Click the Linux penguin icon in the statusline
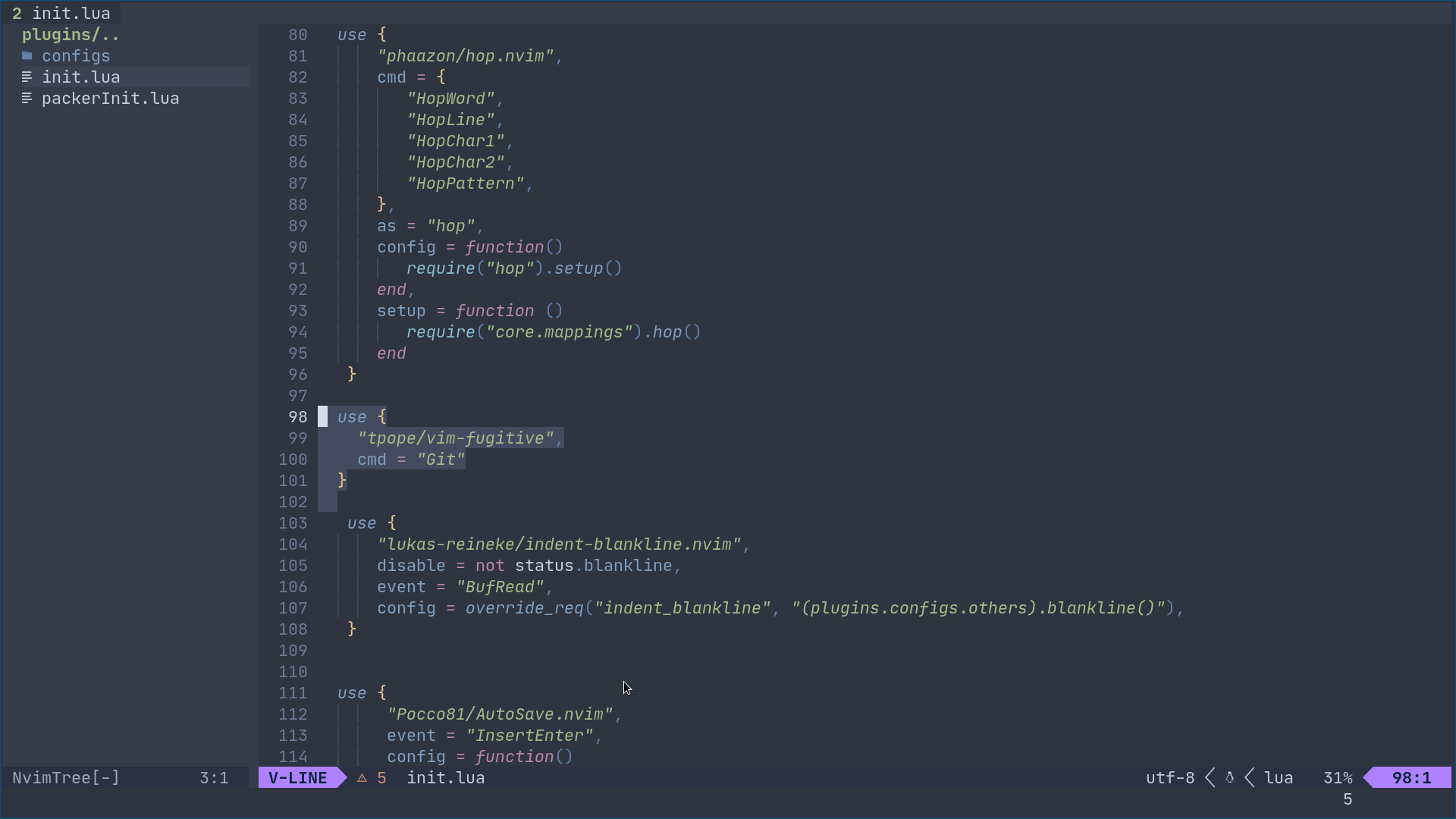 [x=1229, y=777]
